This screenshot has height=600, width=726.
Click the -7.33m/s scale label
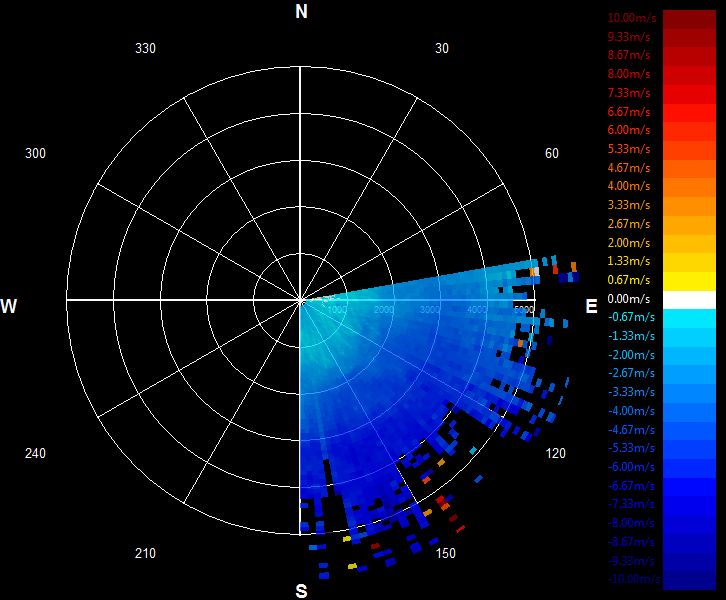coord(631,504)
